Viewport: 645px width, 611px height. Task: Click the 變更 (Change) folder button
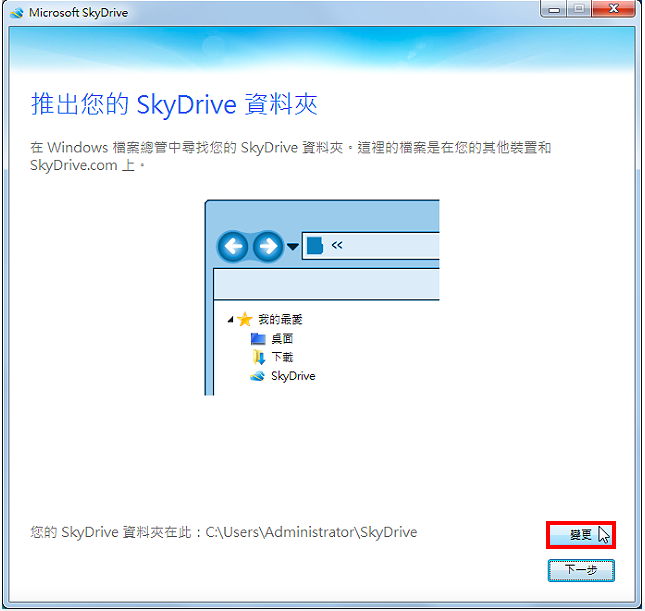[580, 535]
